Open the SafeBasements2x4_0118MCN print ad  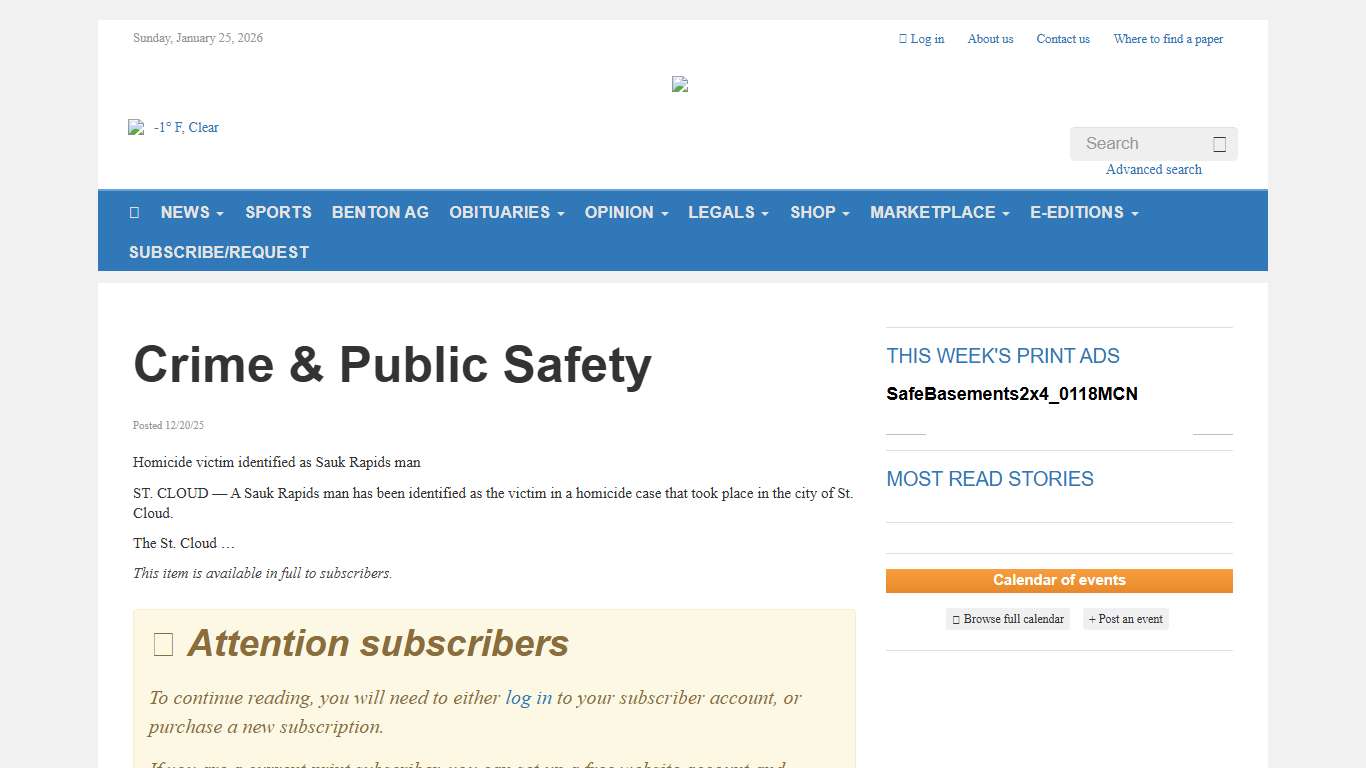[x=1012, y=394]
